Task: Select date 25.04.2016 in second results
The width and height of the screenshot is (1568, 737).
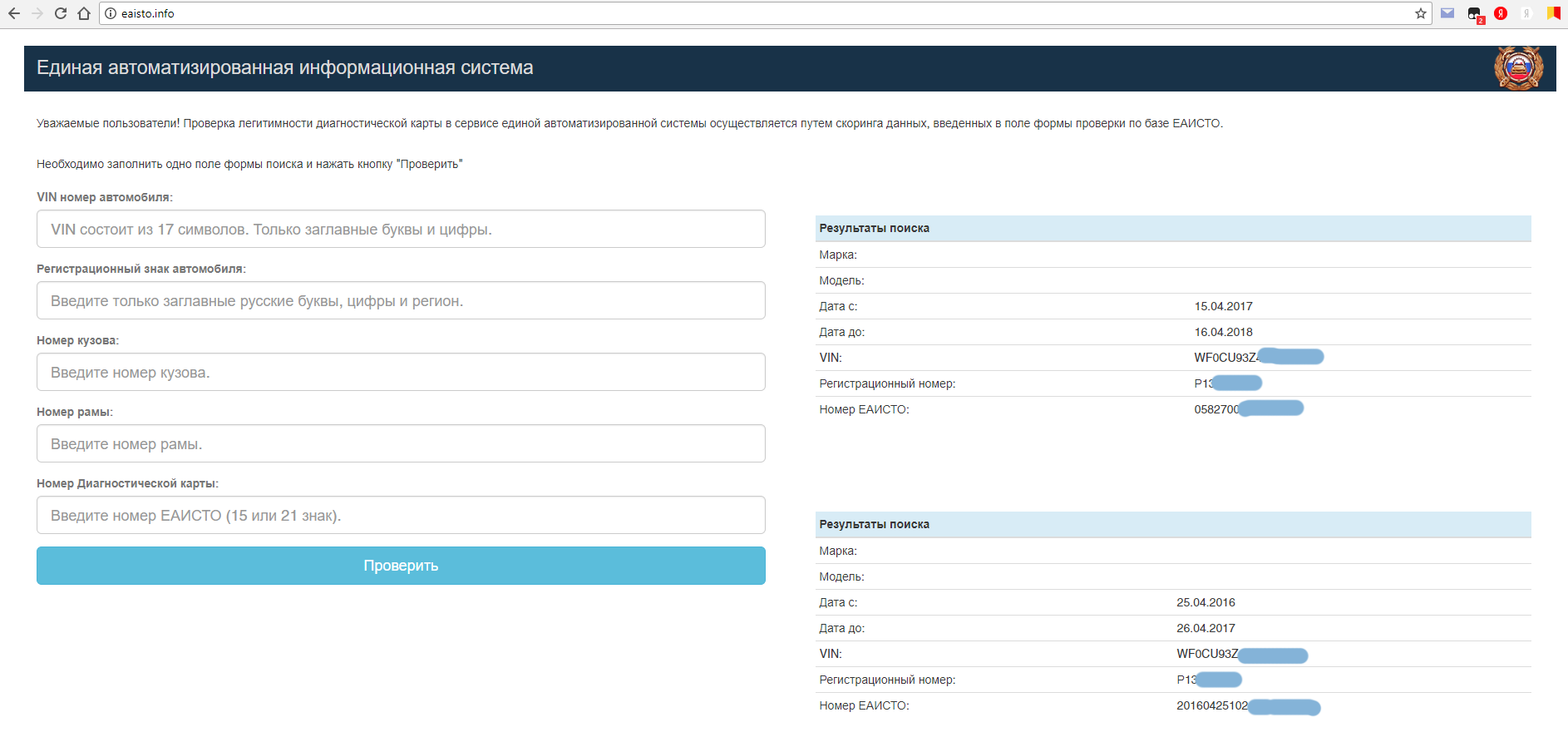Action: [1206, 602]
